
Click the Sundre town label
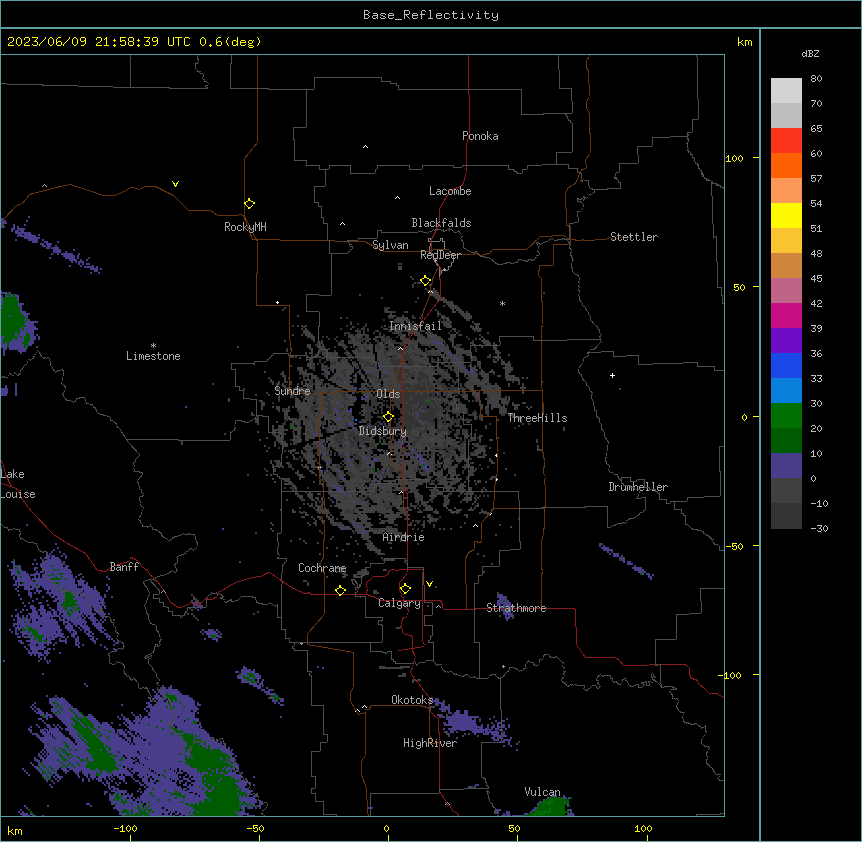pos(292,391)
